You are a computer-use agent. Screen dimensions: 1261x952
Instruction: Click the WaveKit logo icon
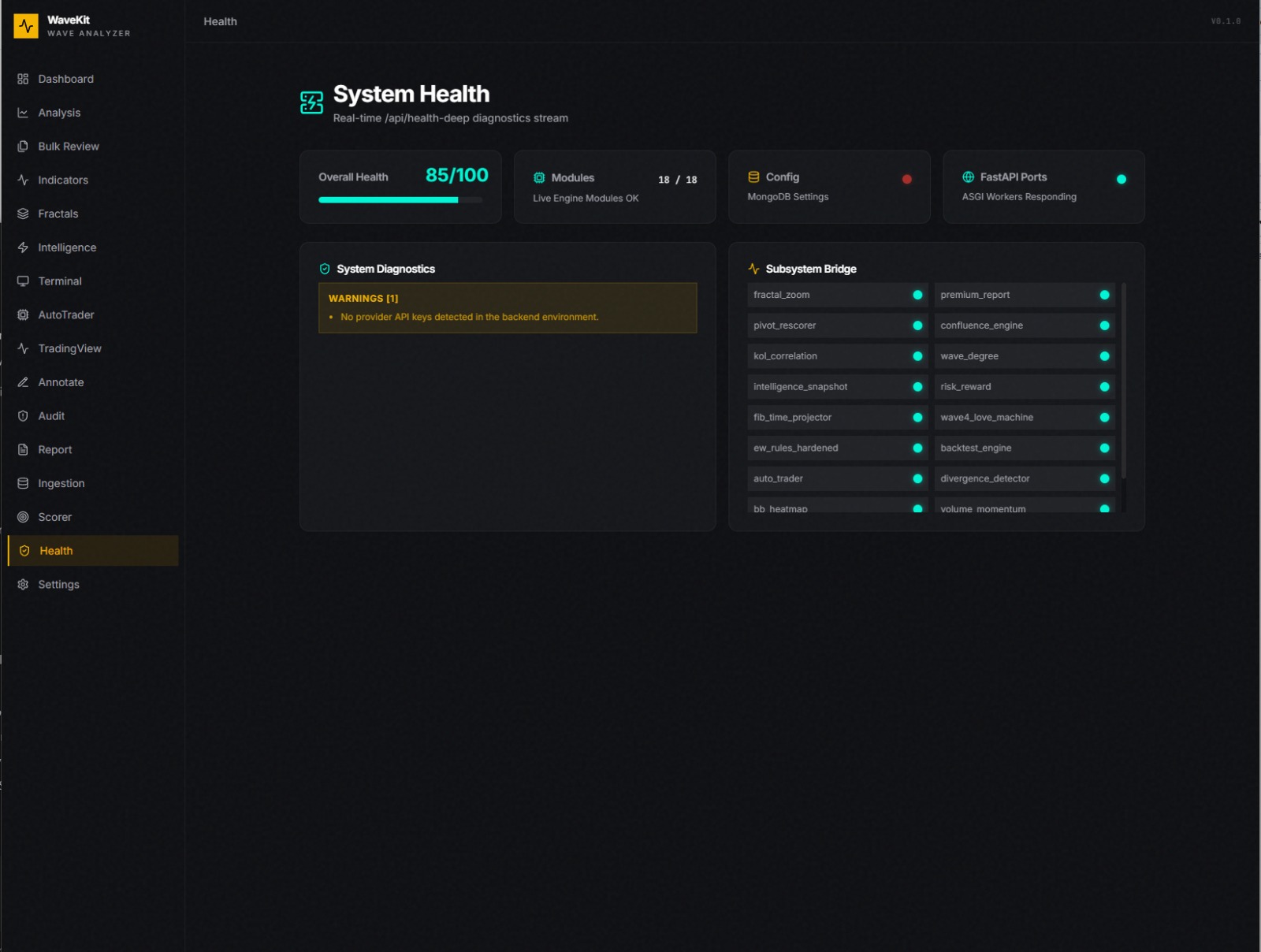(26, 26)
